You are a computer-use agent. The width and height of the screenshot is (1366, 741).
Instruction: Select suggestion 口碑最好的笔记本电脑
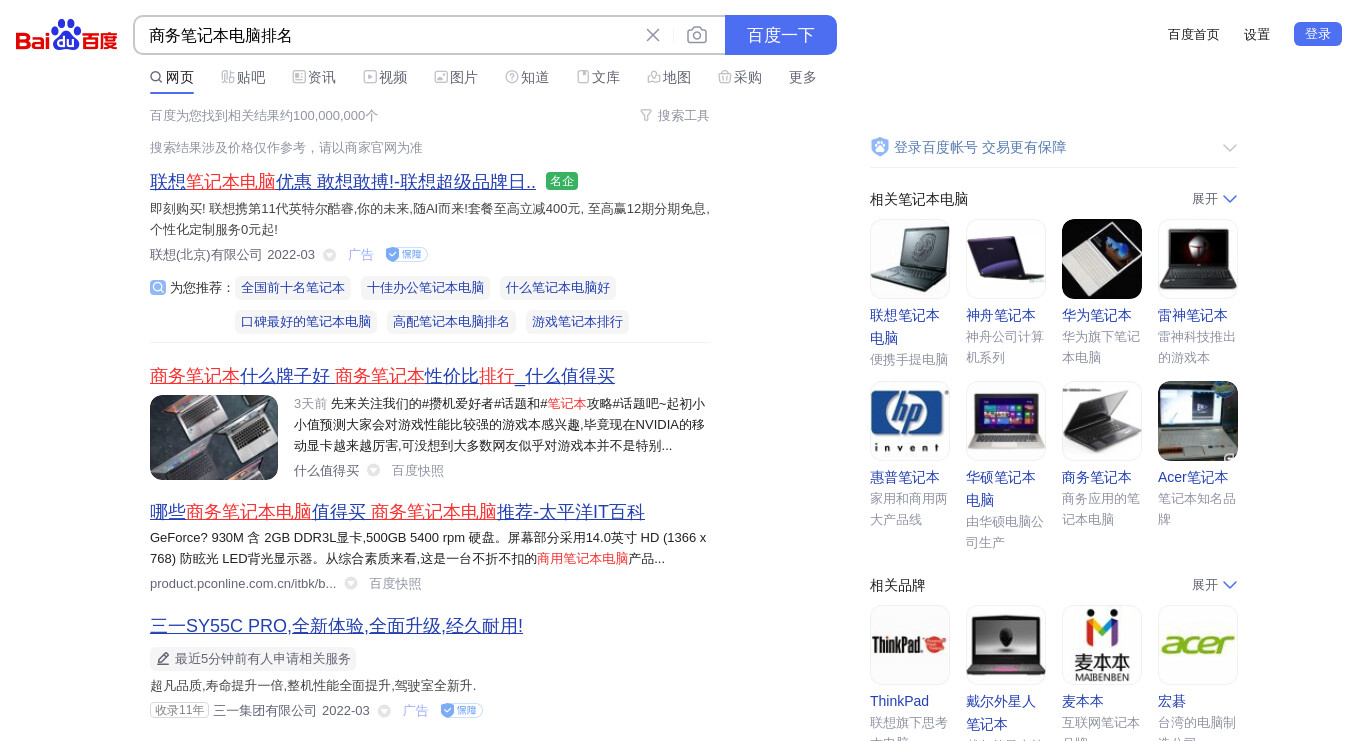[306, 322]
